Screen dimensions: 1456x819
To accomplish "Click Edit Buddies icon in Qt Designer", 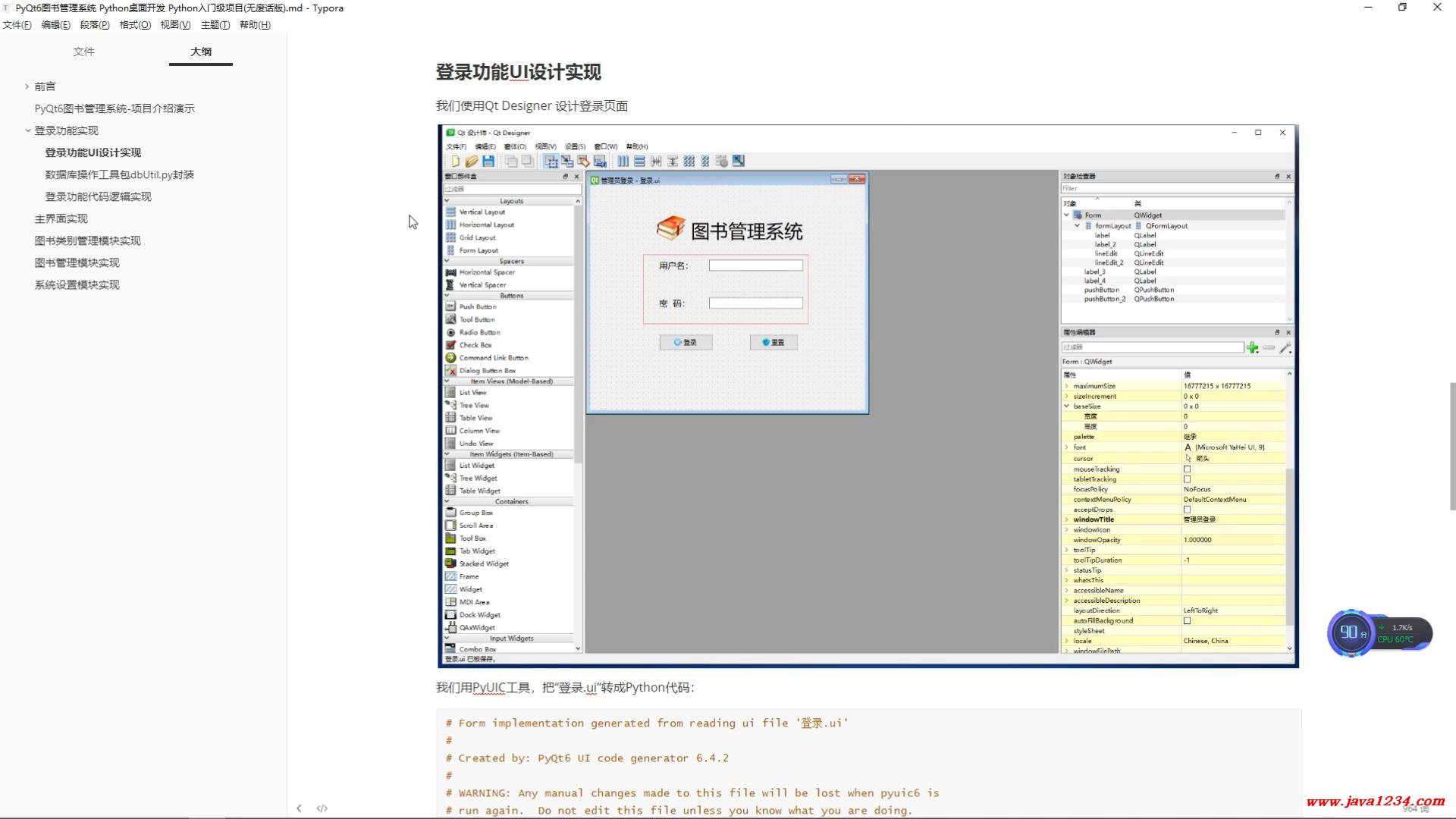I will point(583,161).
